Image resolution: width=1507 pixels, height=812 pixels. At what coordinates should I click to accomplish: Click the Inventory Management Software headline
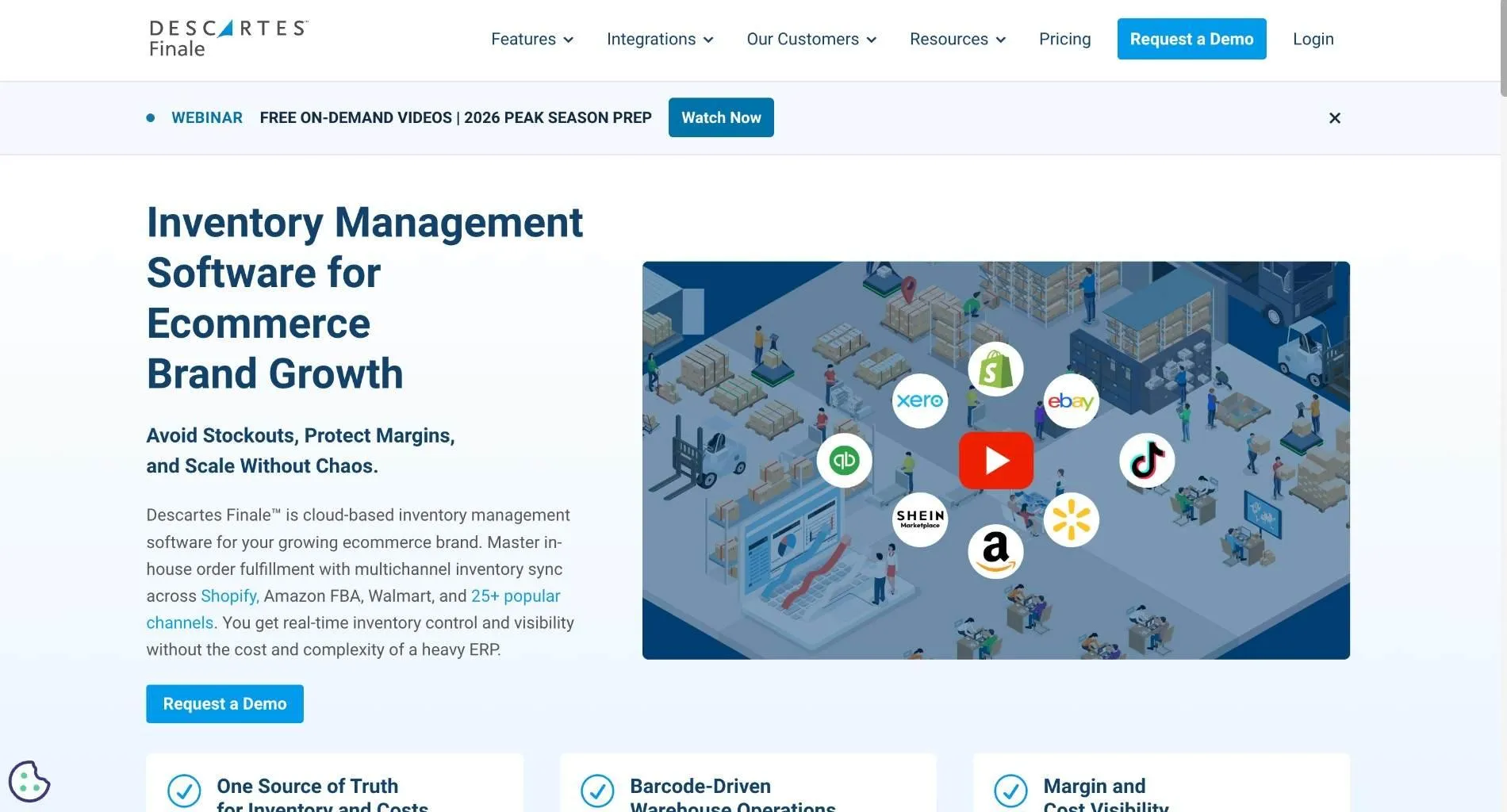pos(365,297)
